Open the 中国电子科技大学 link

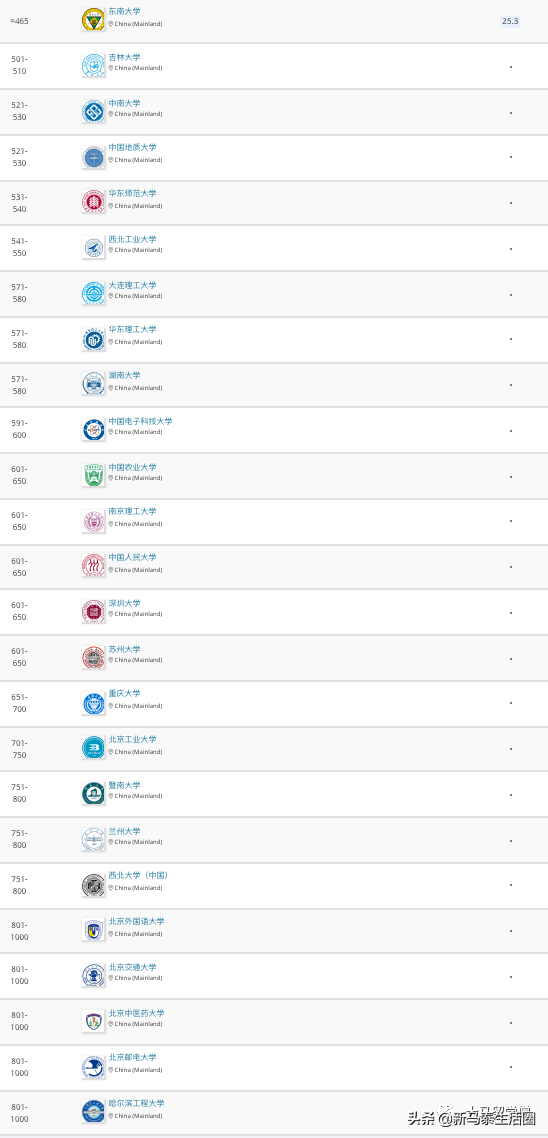tap(140, 421)
